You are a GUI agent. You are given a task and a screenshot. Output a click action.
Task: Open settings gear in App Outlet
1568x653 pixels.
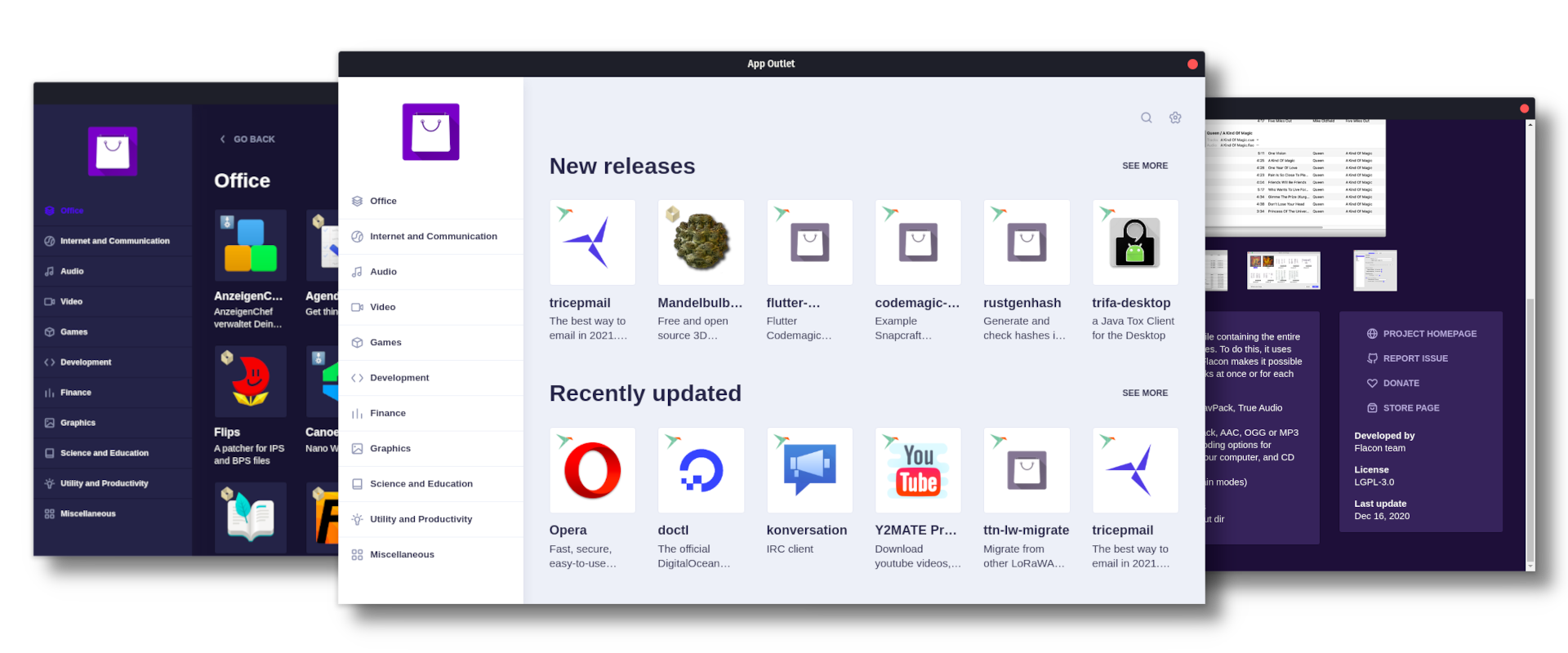[x=1175, y=118]
